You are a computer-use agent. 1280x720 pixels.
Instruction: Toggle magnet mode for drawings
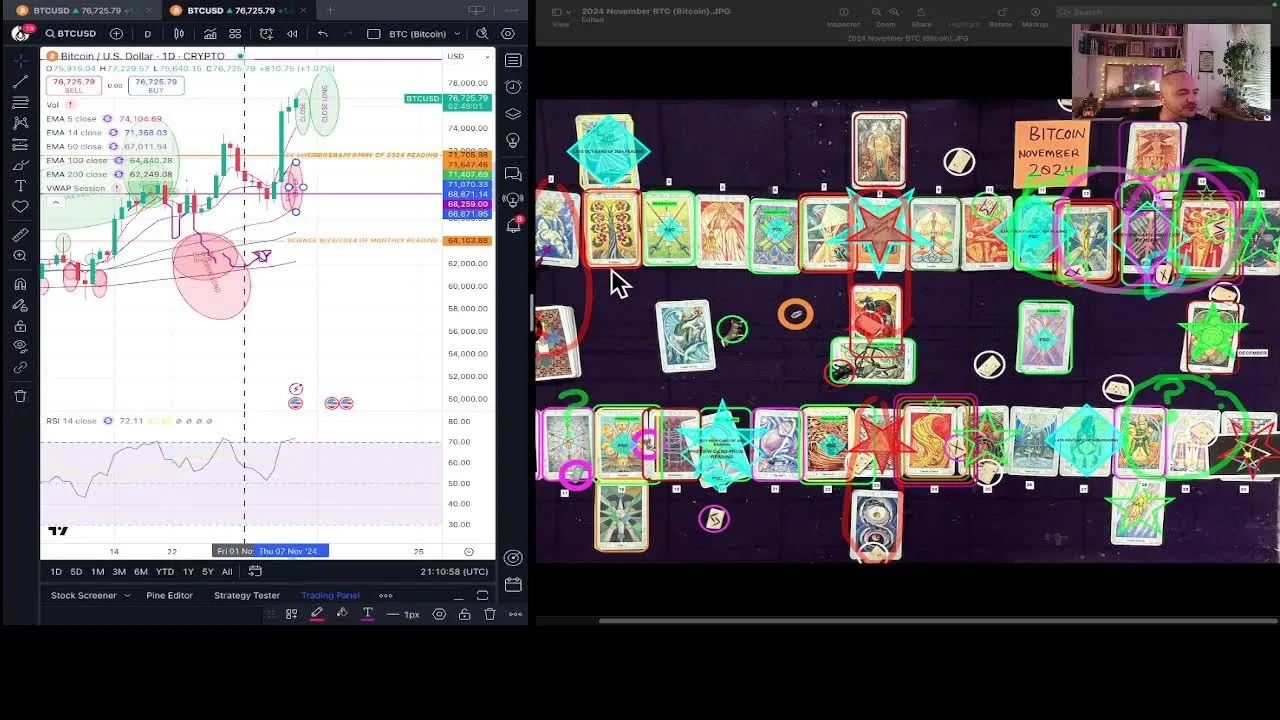pyautogui.click(x=20, y=284)
